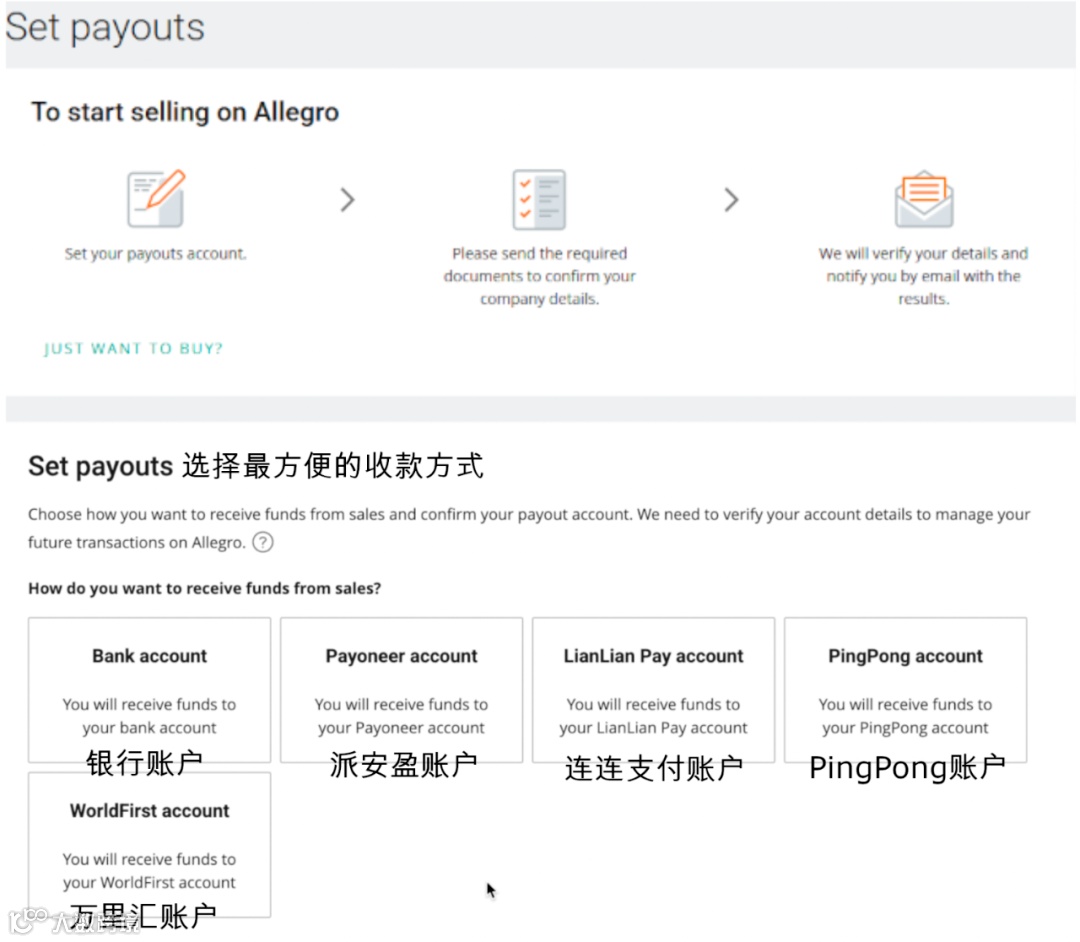Click the 'Set payouts 选择最方便的收款方式' section heading
1080x942 pixels.
(x=256, y=465)
